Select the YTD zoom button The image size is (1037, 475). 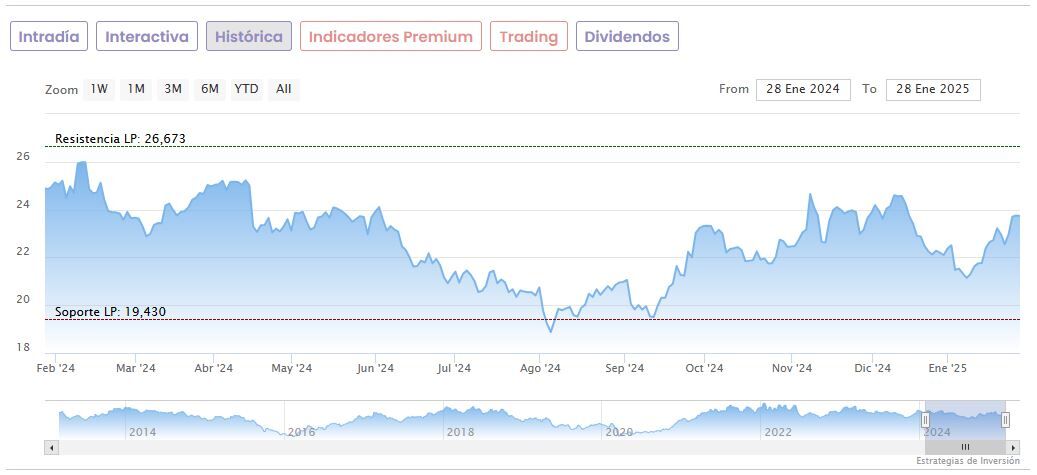pyautogui.click(x=246, y=89)
